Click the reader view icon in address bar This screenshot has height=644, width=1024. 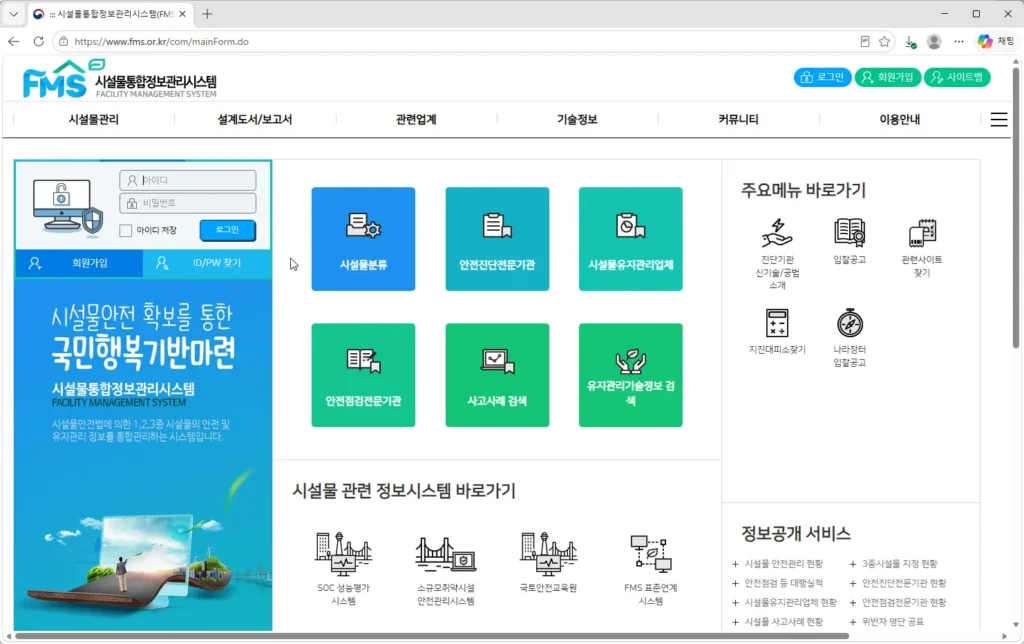[865, 42]
